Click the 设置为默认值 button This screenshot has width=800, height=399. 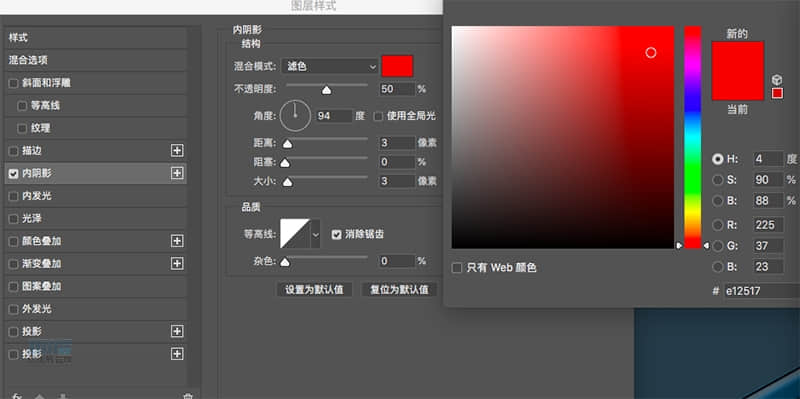314,290
